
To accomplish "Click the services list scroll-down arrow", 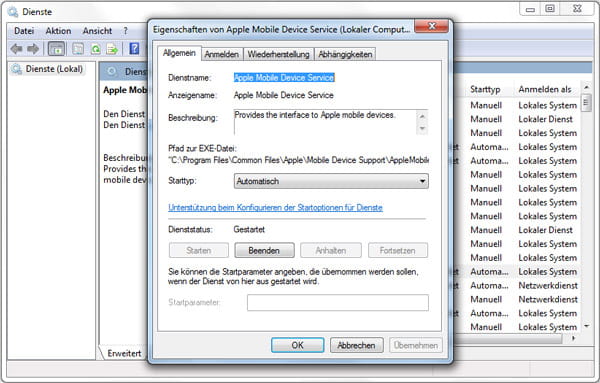I will 586,326.
